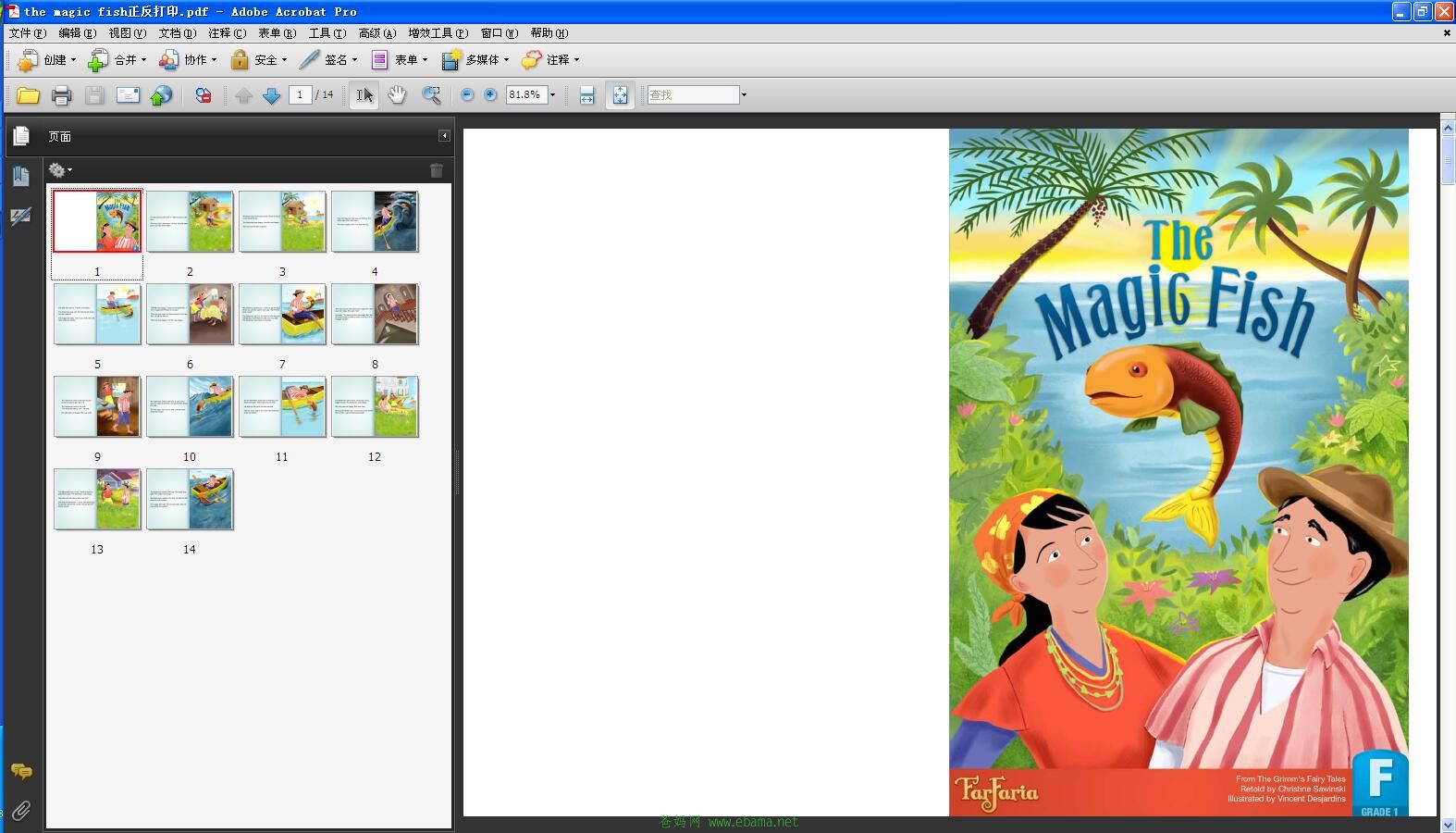
Task: Click the red-marked collaboration icon after globe
Action: click(x=204, y=95)
